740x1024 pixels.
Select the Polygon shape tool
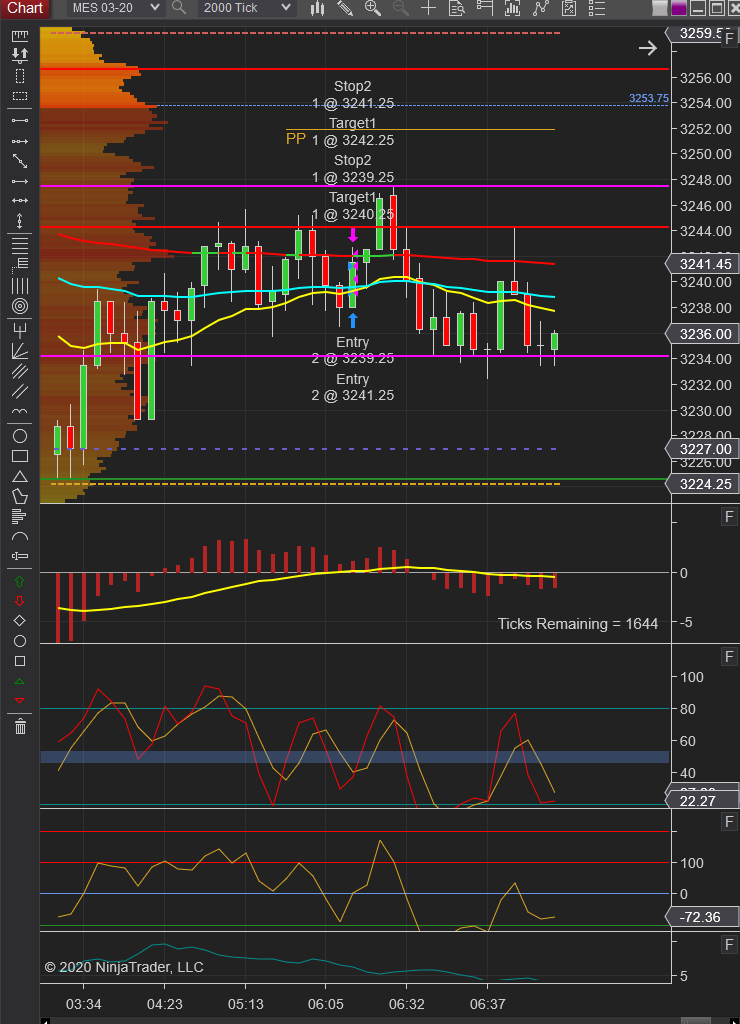(x=20, y=496)
